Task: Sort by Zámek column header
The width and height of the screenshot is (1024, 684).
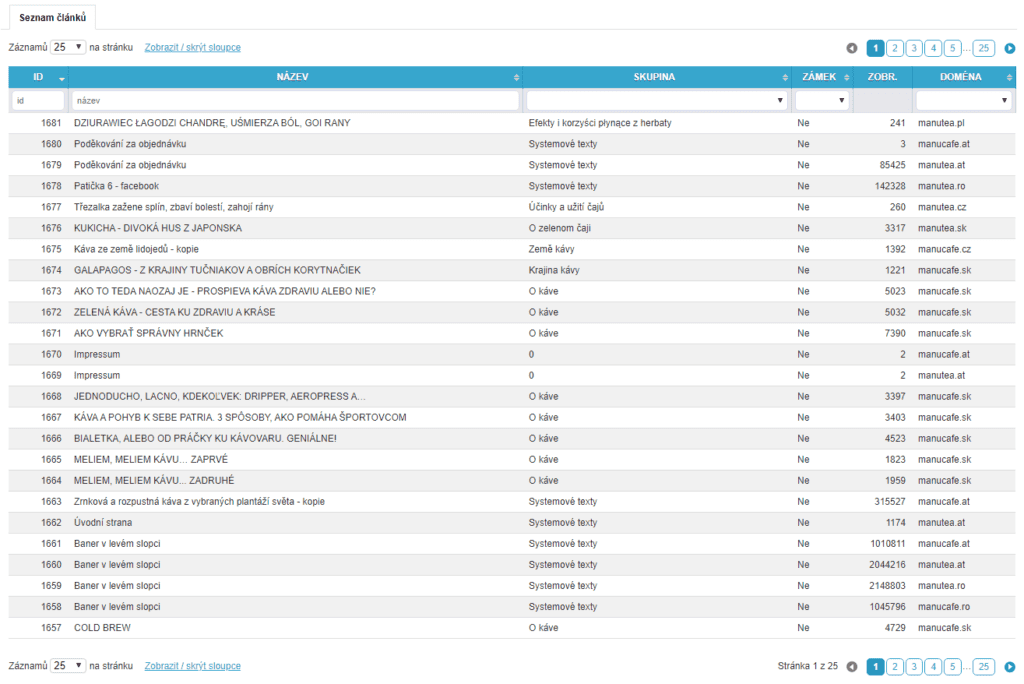Action: tap(820, 77)
